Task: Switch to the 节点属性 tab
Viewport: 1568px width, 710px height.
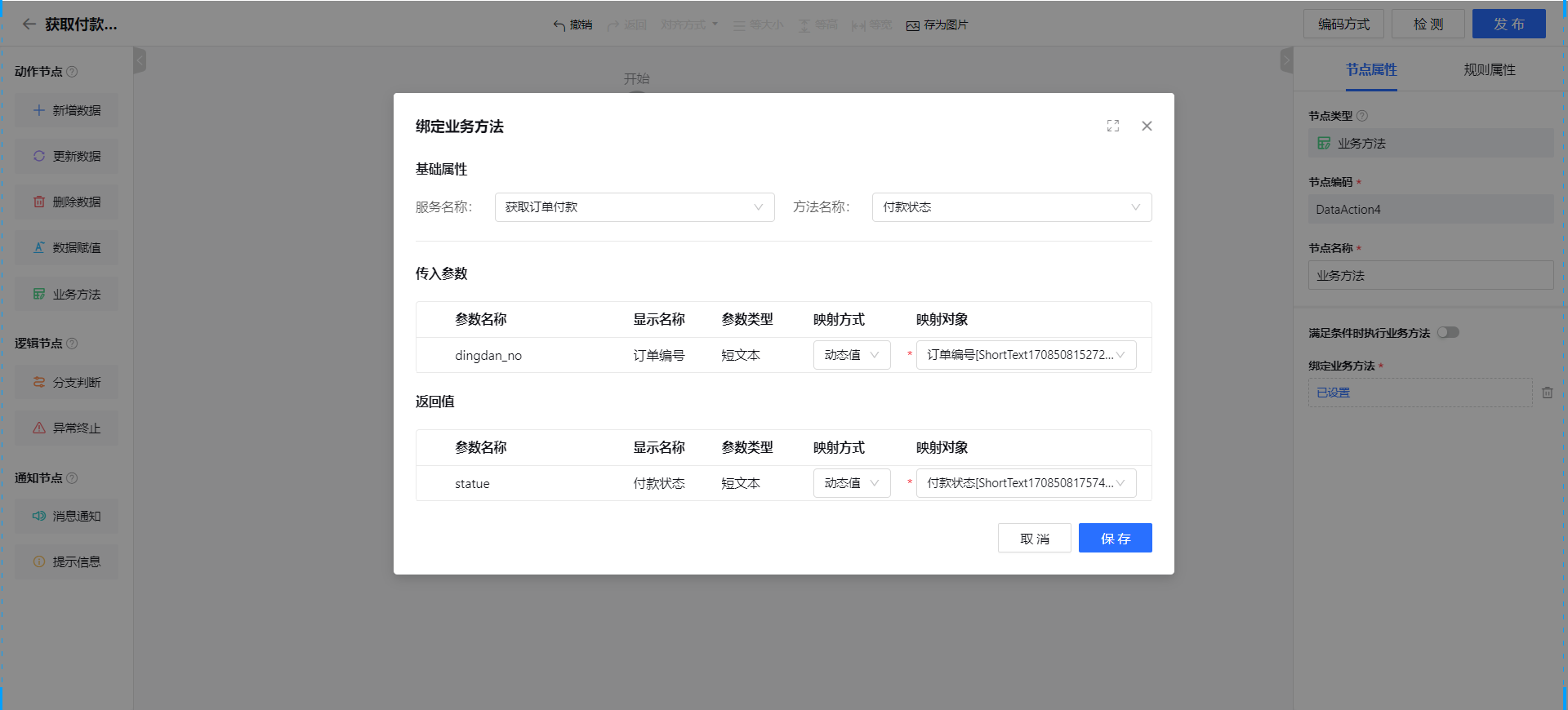Action: pyautogui.click(x=1371, y=70)
